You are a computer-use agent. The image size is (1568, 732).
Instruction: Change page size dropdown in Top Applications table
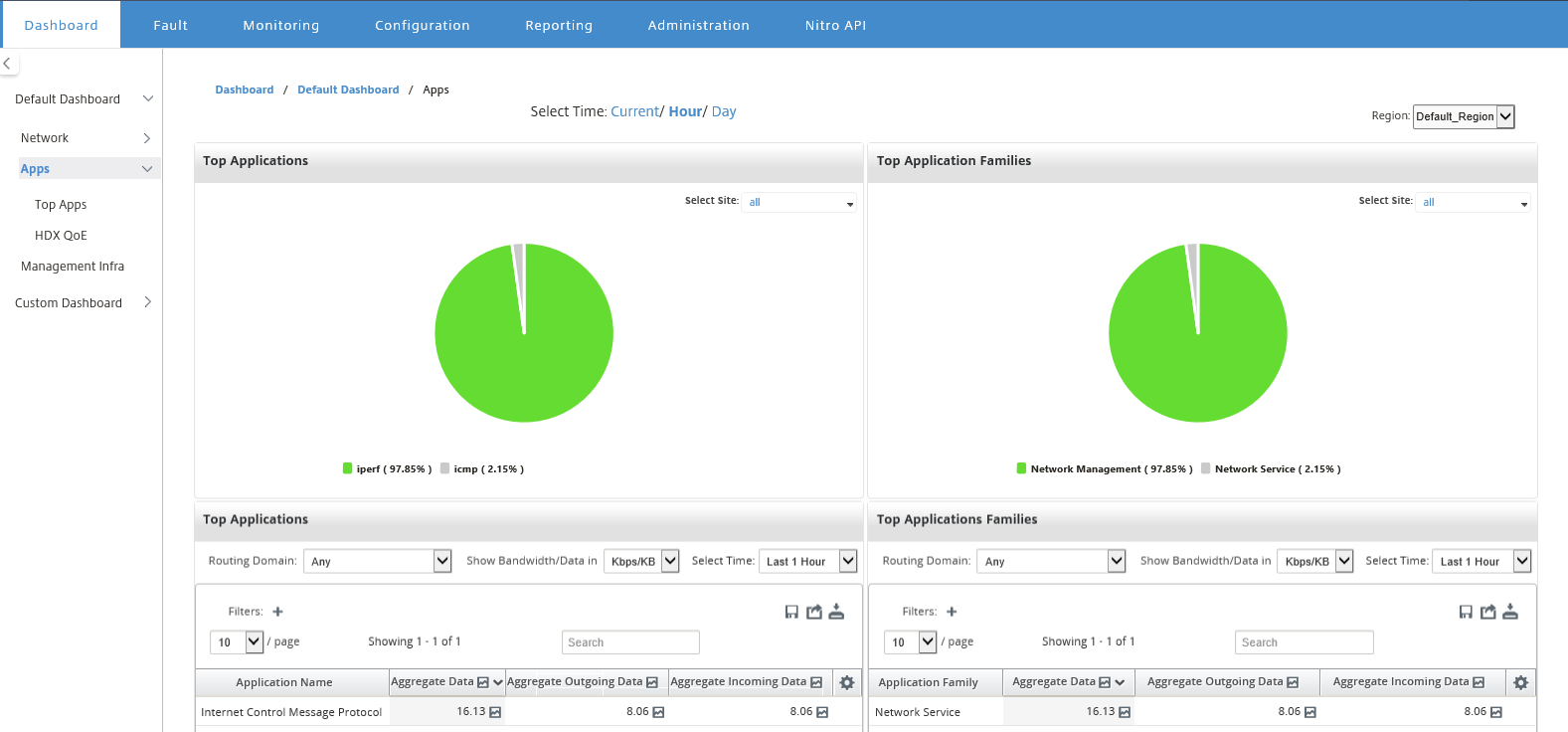pos(237,642)
